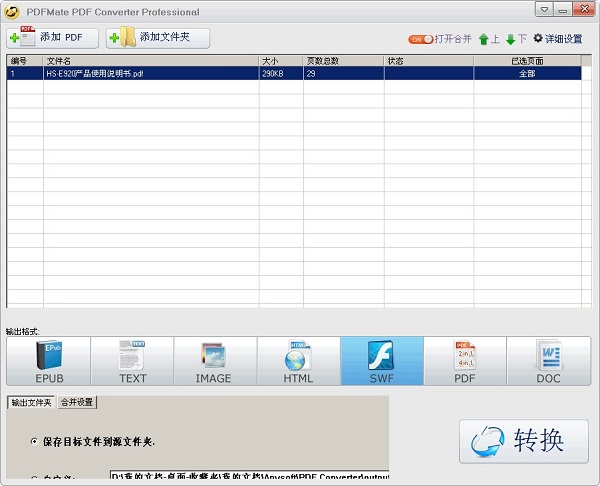Switch to 合并设置 tab
Screen dimensions: 600x486
tap(77, 402)
